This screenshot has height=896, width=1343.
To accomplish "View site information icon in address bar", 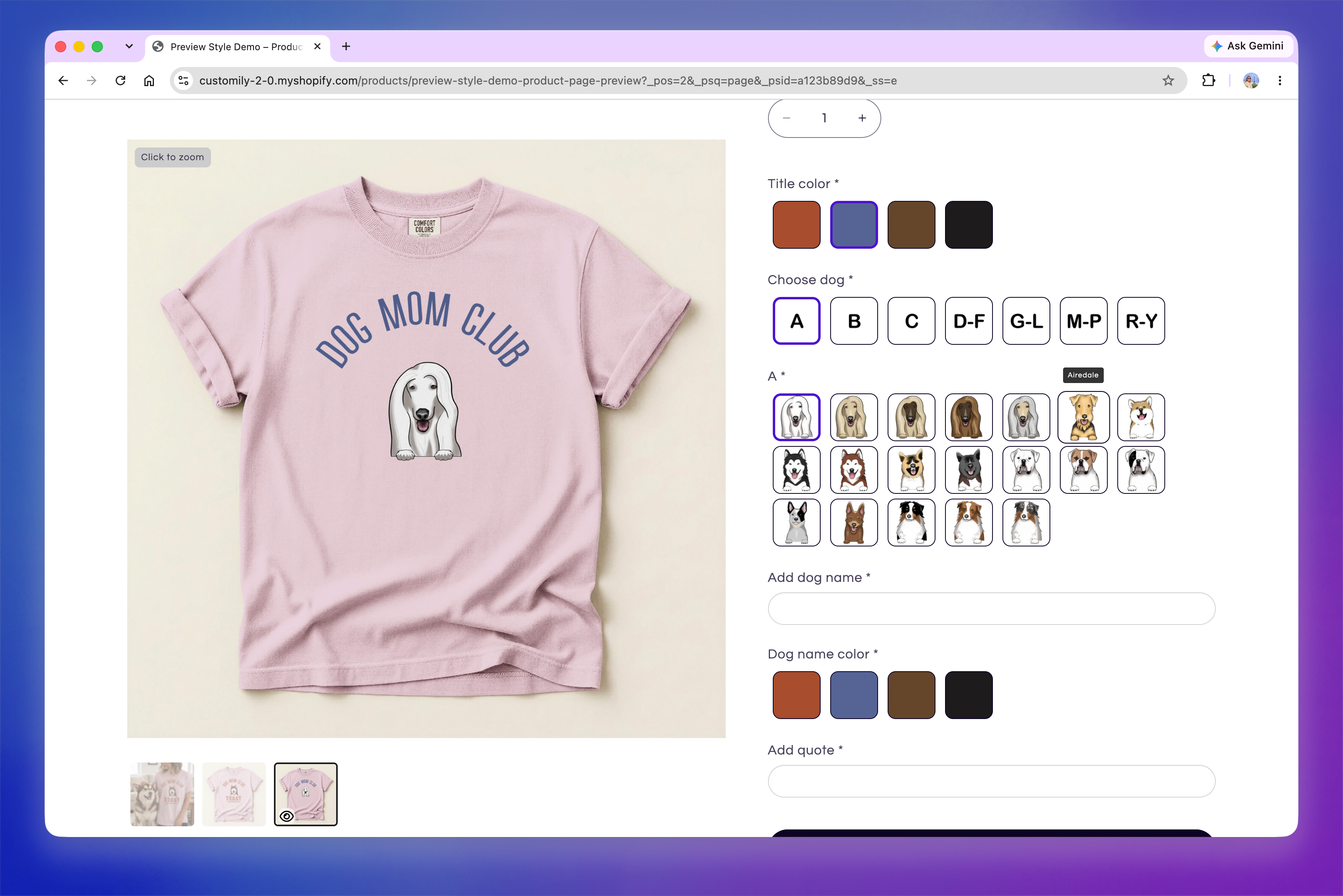I will click(x=183, y=81).
